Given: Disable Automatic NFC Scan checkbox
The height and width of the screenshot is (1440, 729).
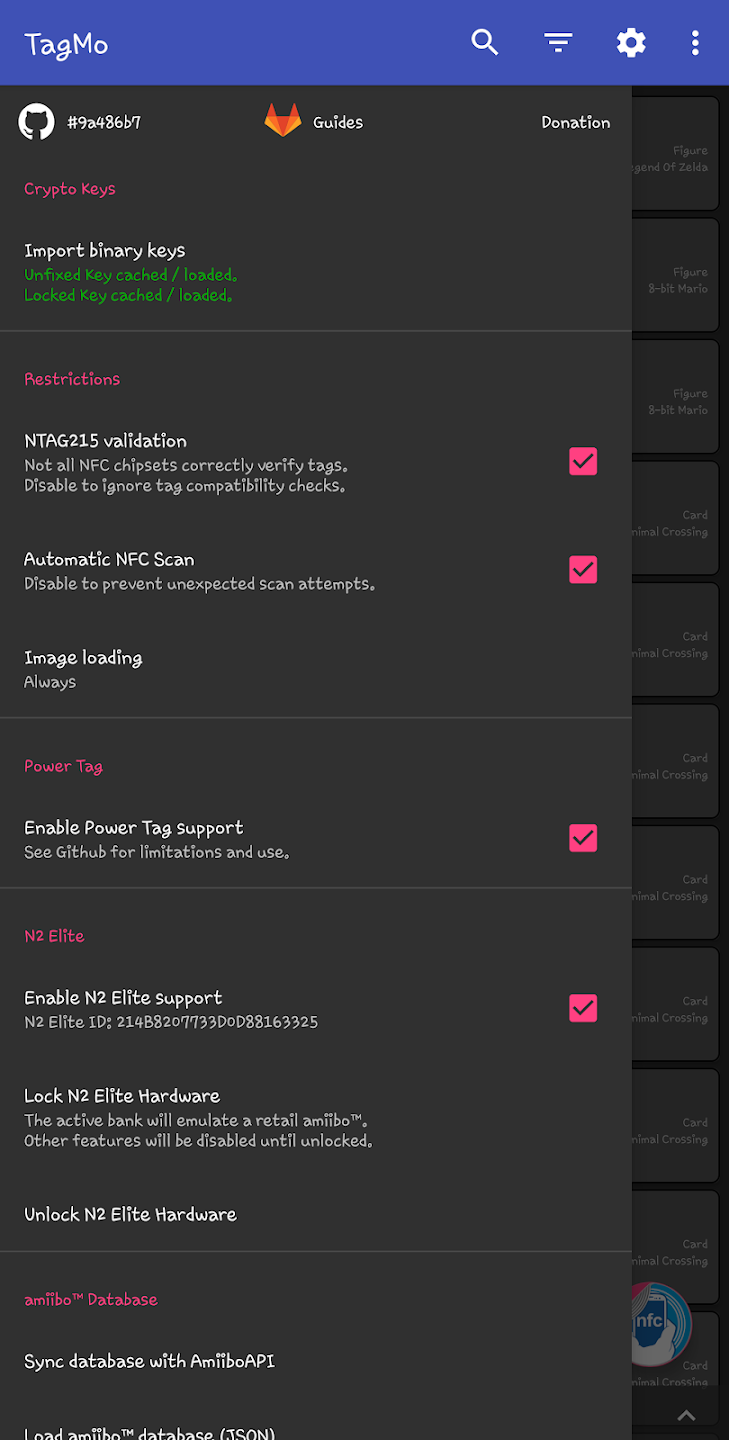Looking at the screenshot, I should (x=583, y=569).
